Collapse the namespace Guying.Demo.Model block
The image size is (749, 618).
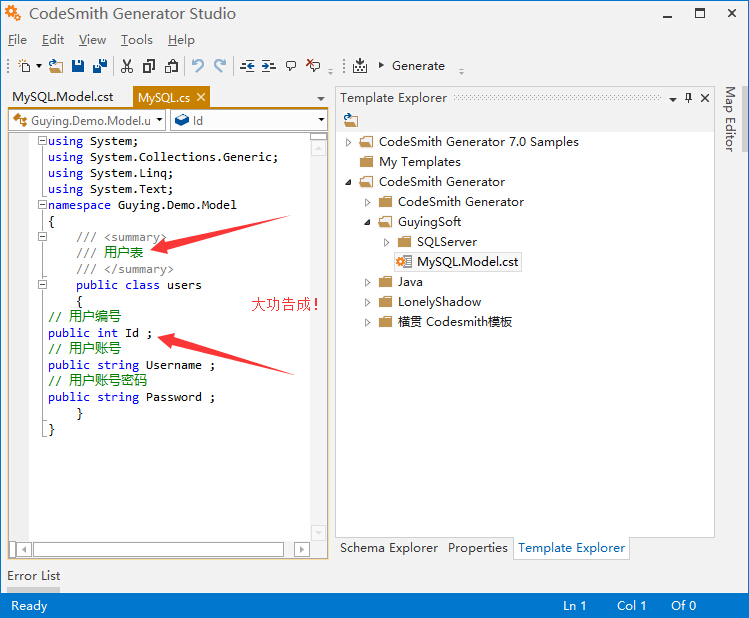pyautogui.click(x=42, y=205)
